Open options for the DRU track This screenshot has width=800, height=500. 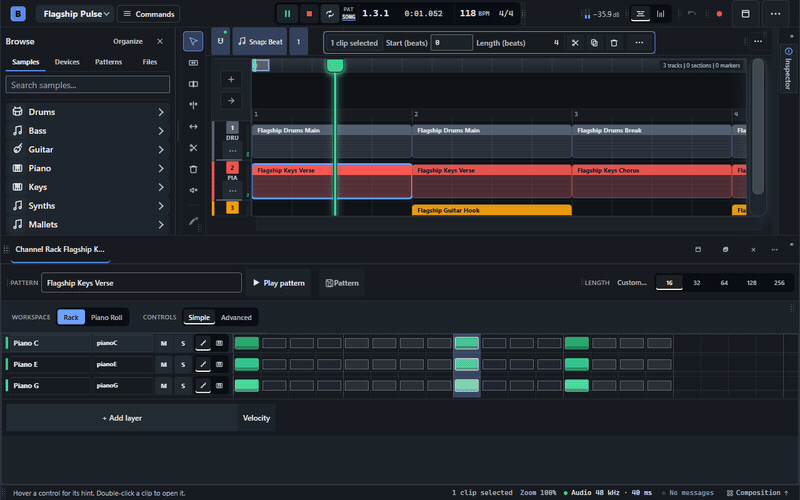(233, 151)
